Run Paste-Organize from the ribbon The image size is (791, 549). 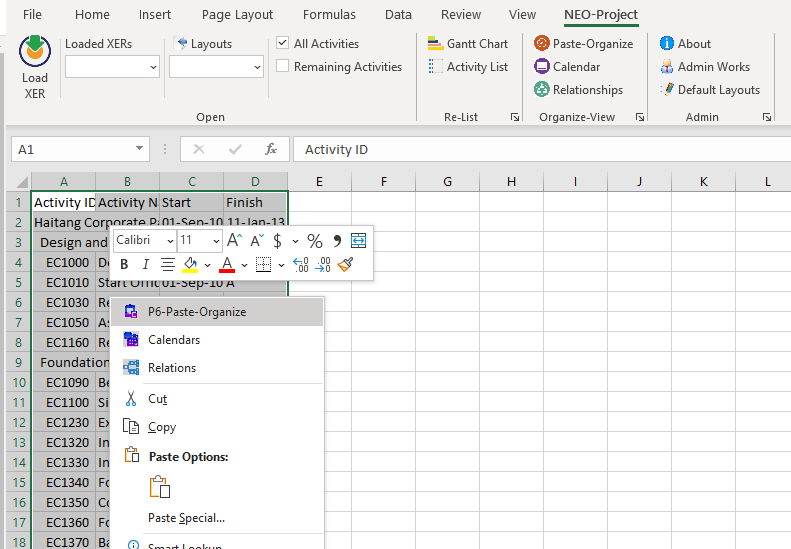583,44
